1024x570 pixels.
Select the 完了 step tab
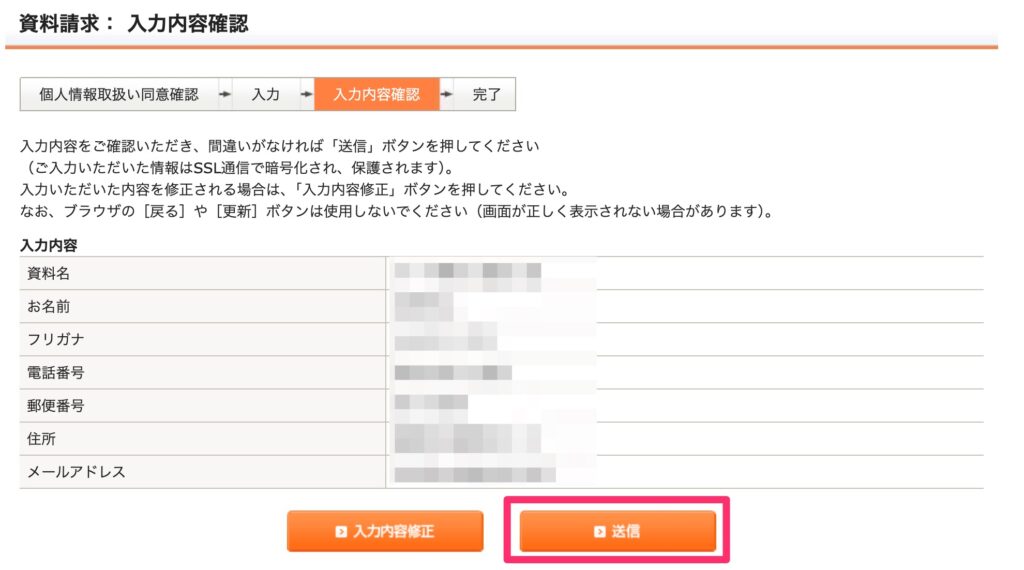[x=487, y=94]
